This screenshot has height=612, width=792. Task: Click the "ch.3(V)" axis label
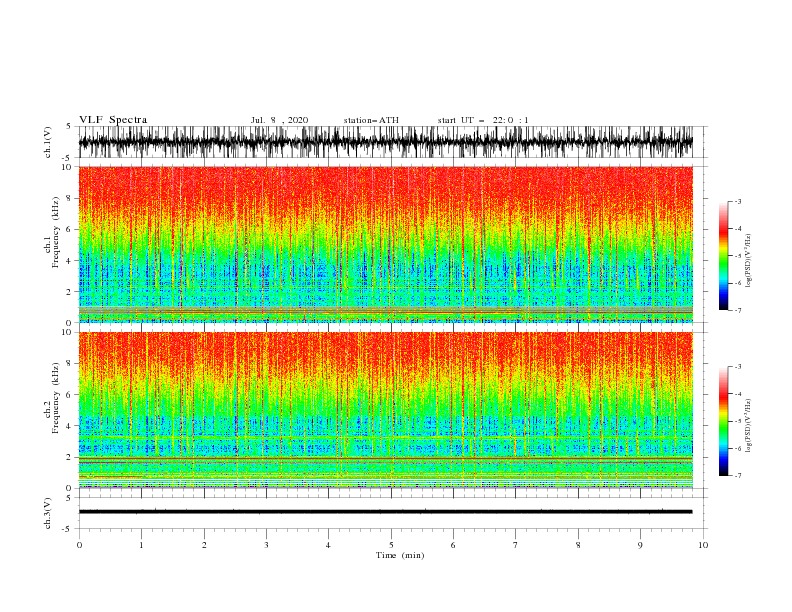(x=48, y=513)
